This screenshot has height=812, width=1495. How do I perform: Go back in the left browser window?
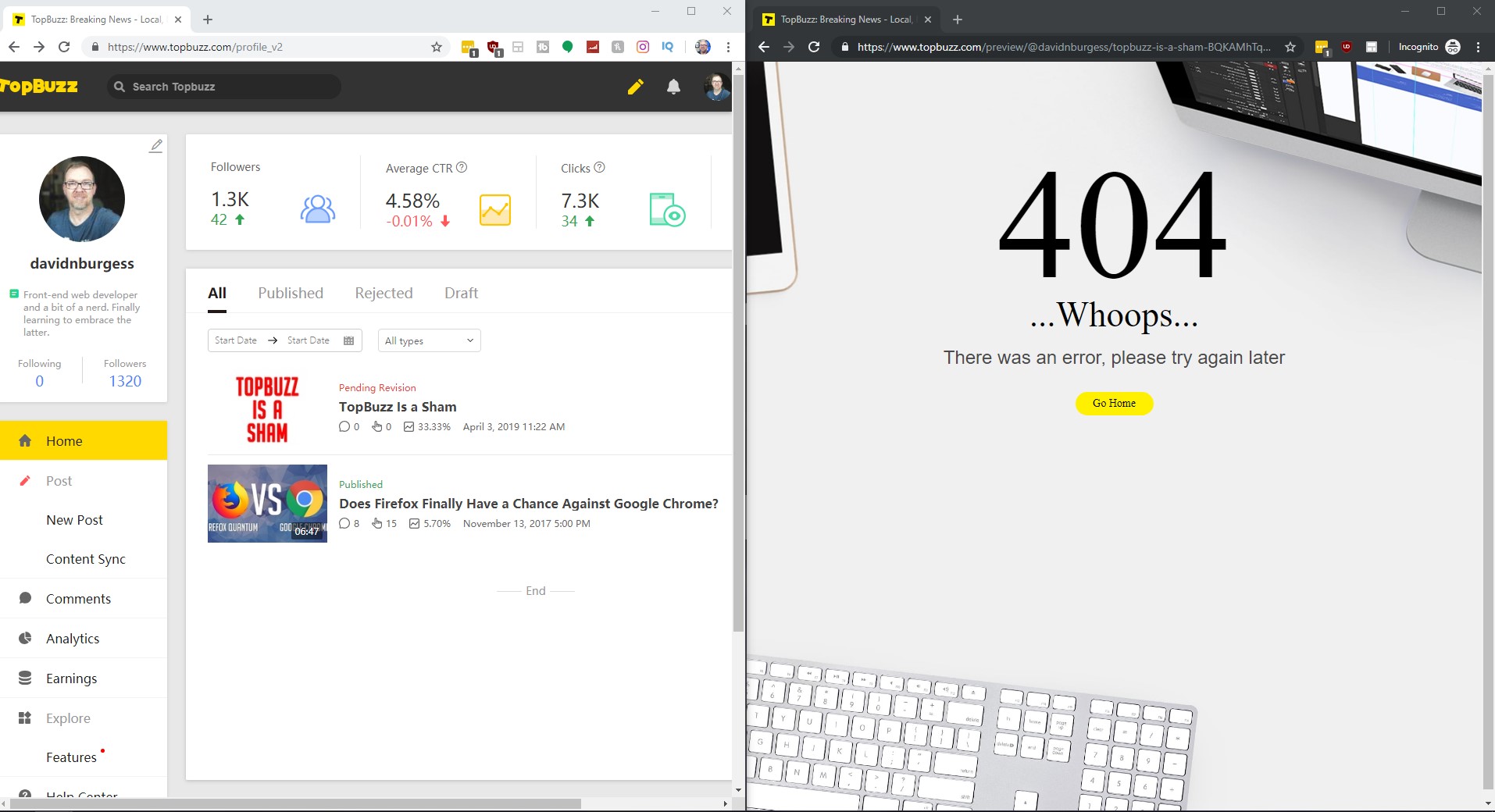[x=14, y=47]
